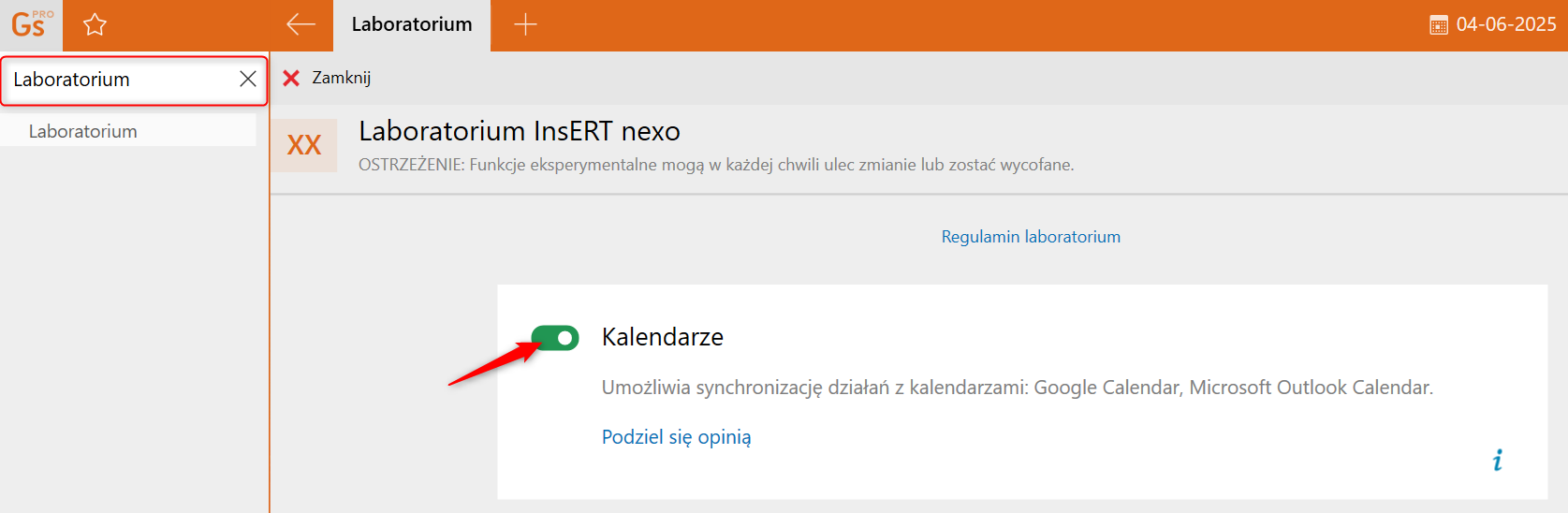Click the OSTRZEŻENIE warning text
Screen dimensions: 1568x513
(x=716, y=165)
